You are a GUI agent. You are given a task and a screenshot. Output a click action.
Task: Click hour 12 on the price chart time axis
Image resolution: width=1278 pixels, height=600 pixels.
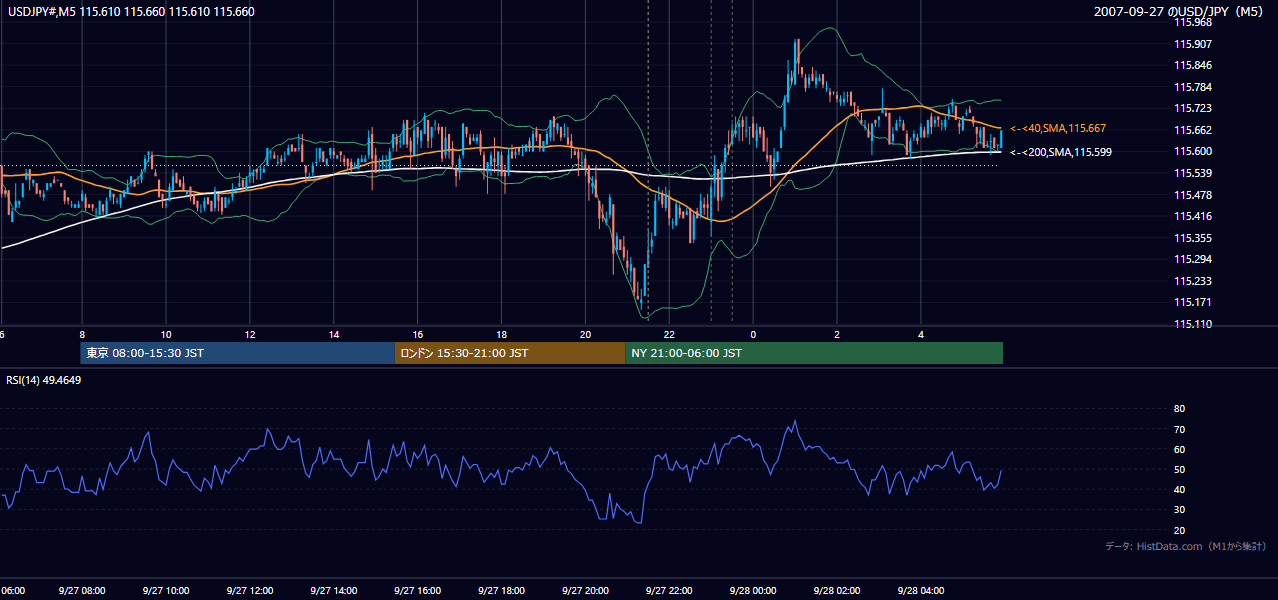(250, 334)
